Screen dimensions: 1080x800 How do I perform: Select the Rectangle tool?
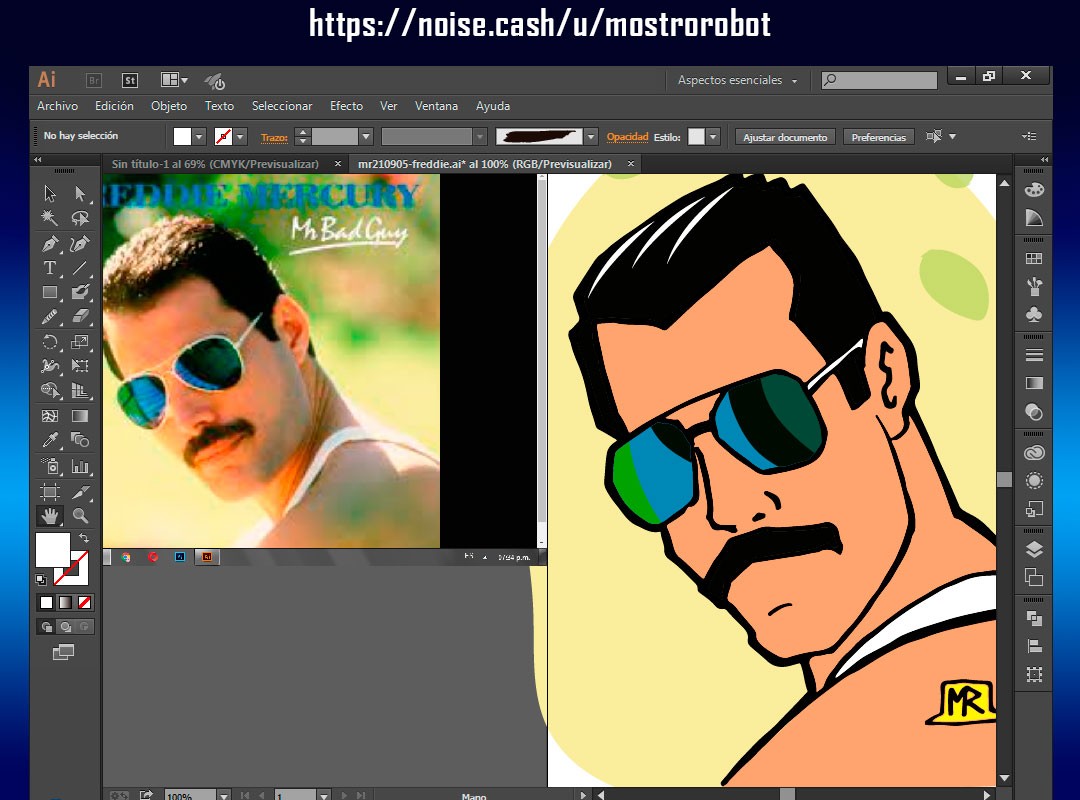click(x=50, y=292)
